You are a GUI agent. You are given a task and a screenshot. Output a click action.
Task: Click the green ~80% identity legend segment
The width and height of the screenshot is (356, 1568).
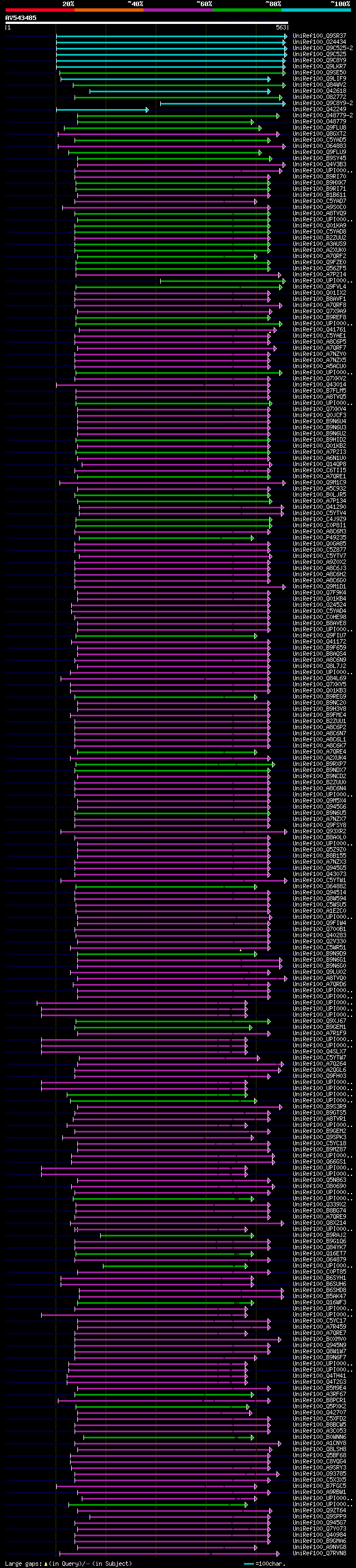[247, 10]
